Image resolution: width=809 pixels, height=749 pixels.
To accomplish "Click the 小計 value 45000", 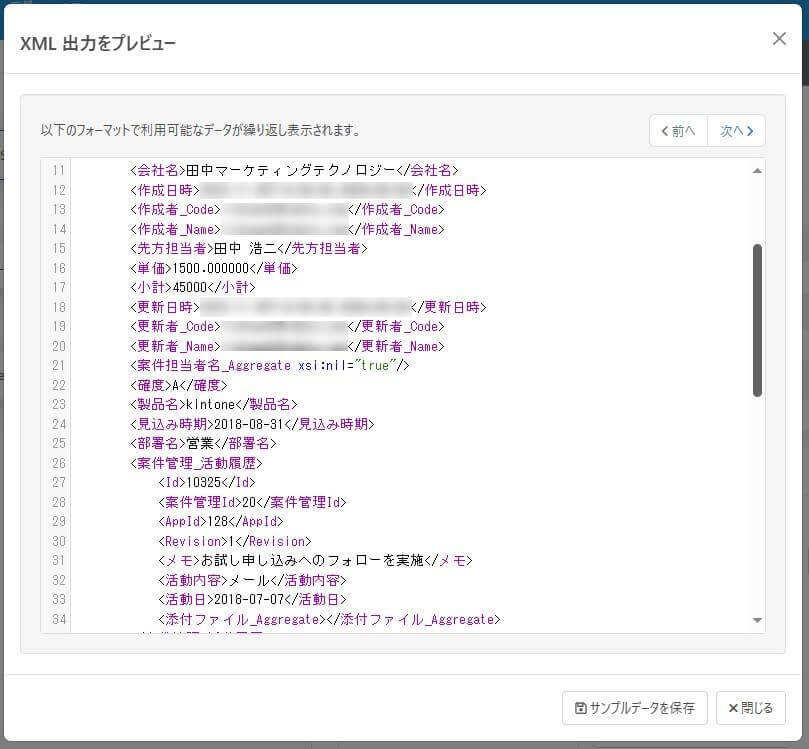I will point(189,287).
